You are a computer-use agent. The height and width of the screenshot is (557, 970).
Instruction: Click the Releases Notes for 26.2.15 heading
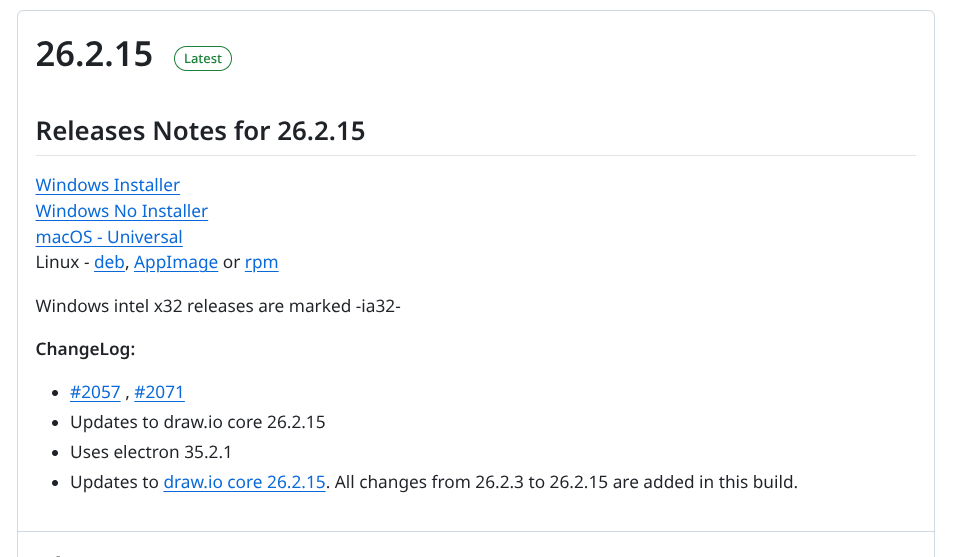[x=200, y=131]
